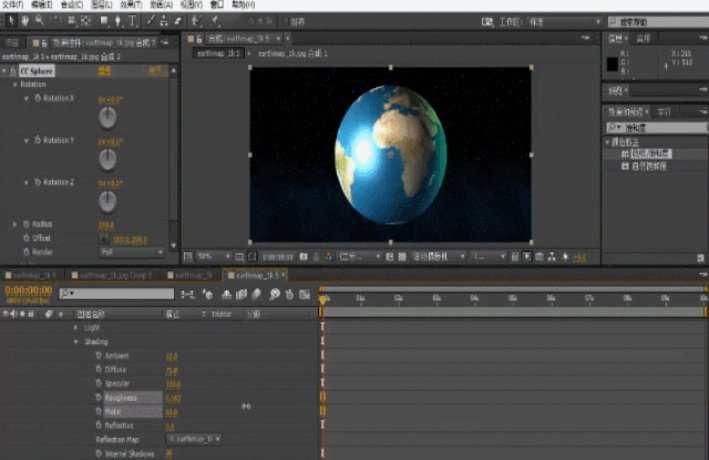Click the Roughness stopwatch in timeline

coord(98,397)
